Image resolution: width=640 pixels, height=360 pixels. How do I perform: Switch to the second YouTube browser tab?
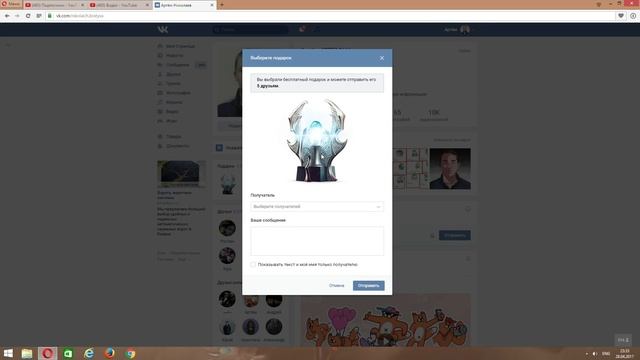click(119, 5)
